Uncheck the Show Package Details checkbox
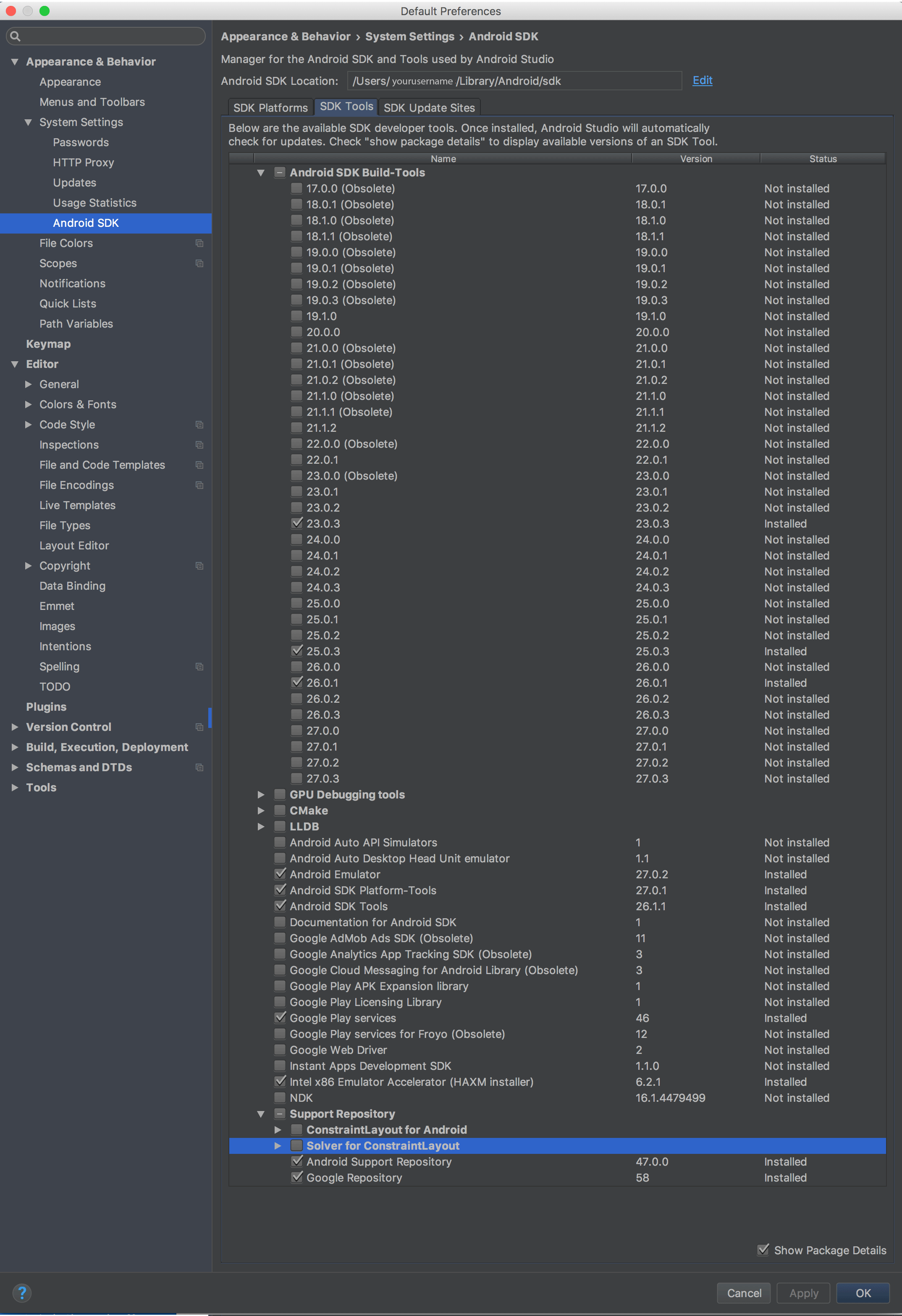The image size is (902, 1316). (x=763, y=1250)
